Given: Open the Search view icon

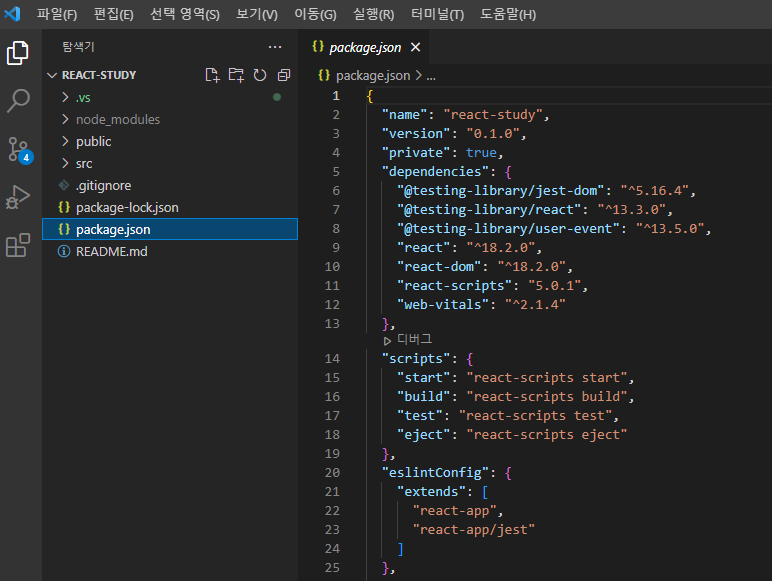Looking at the screenshot, I should [18, 100].
